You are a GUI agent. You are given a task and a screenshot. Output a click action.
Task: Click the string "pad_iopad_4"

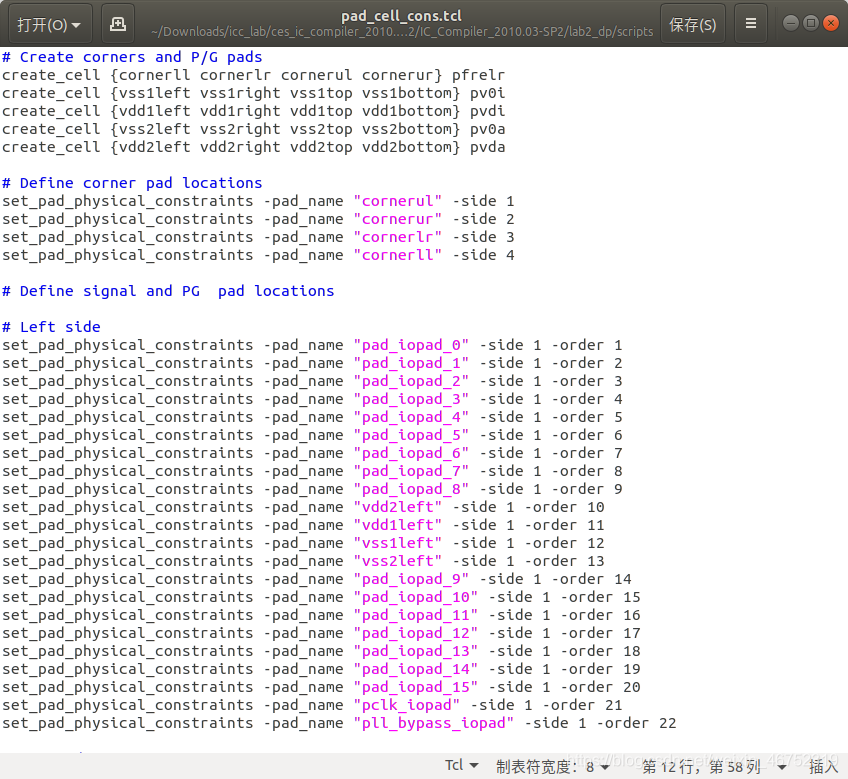411,417
